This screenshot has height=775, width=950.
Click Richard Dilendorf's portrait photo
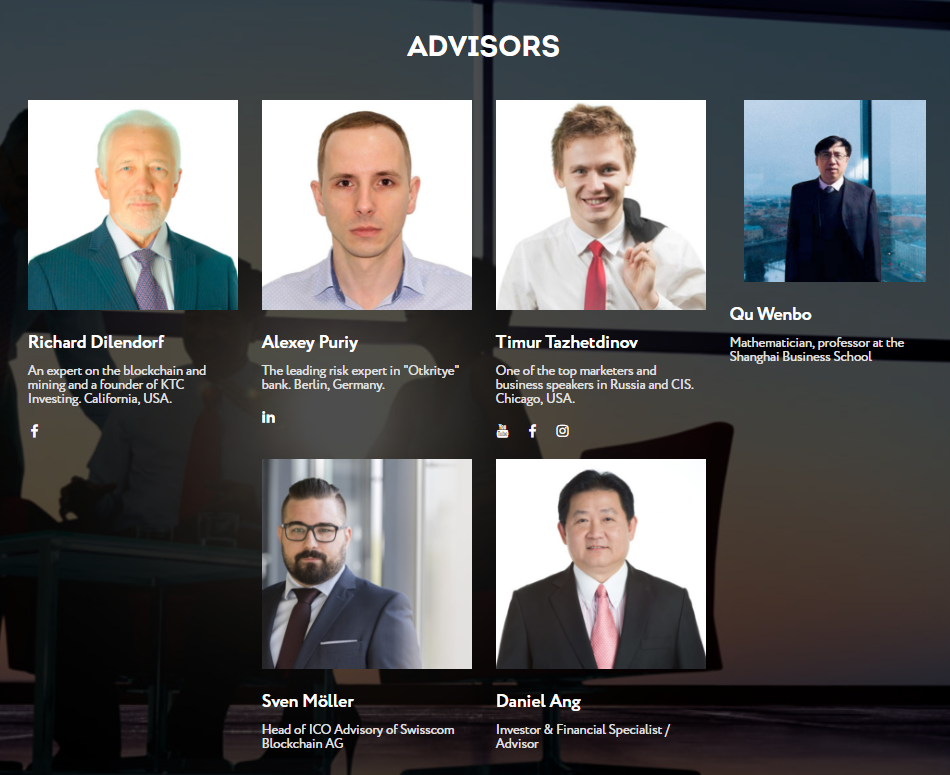pyautogui.click(x=133, y=205)
